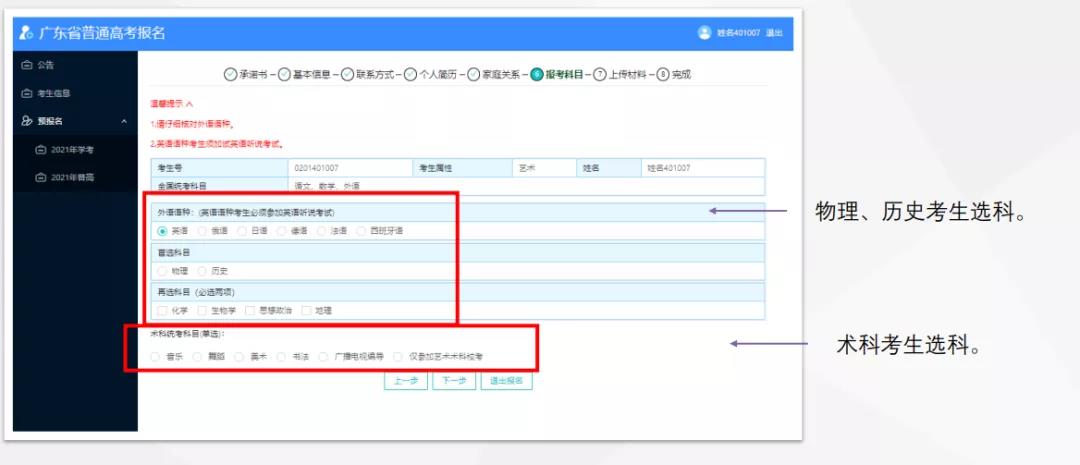Image resolution: width=1080 pixels, height=465 pixels.
Task: Click the user avatar icon in header
Action: click(x=704, y=33)
